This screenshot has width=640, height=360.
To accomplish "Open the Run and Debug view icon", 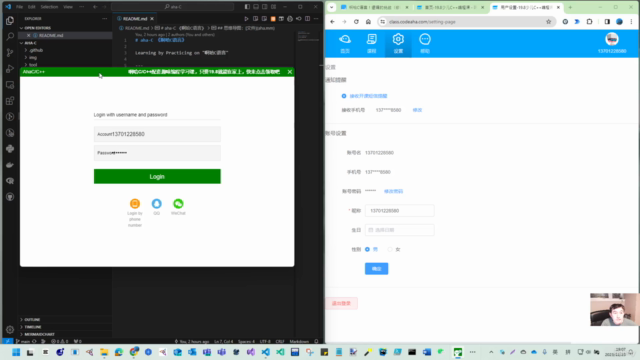I will pyautogui.click(x=10, y=69).
